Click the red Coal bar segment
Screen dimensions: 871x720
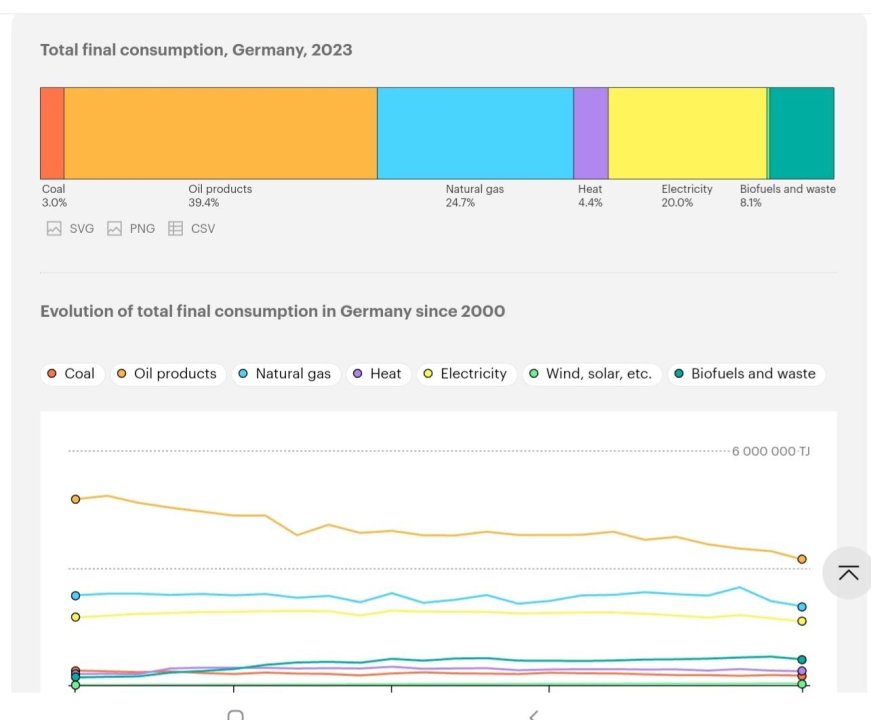(52, 133)
